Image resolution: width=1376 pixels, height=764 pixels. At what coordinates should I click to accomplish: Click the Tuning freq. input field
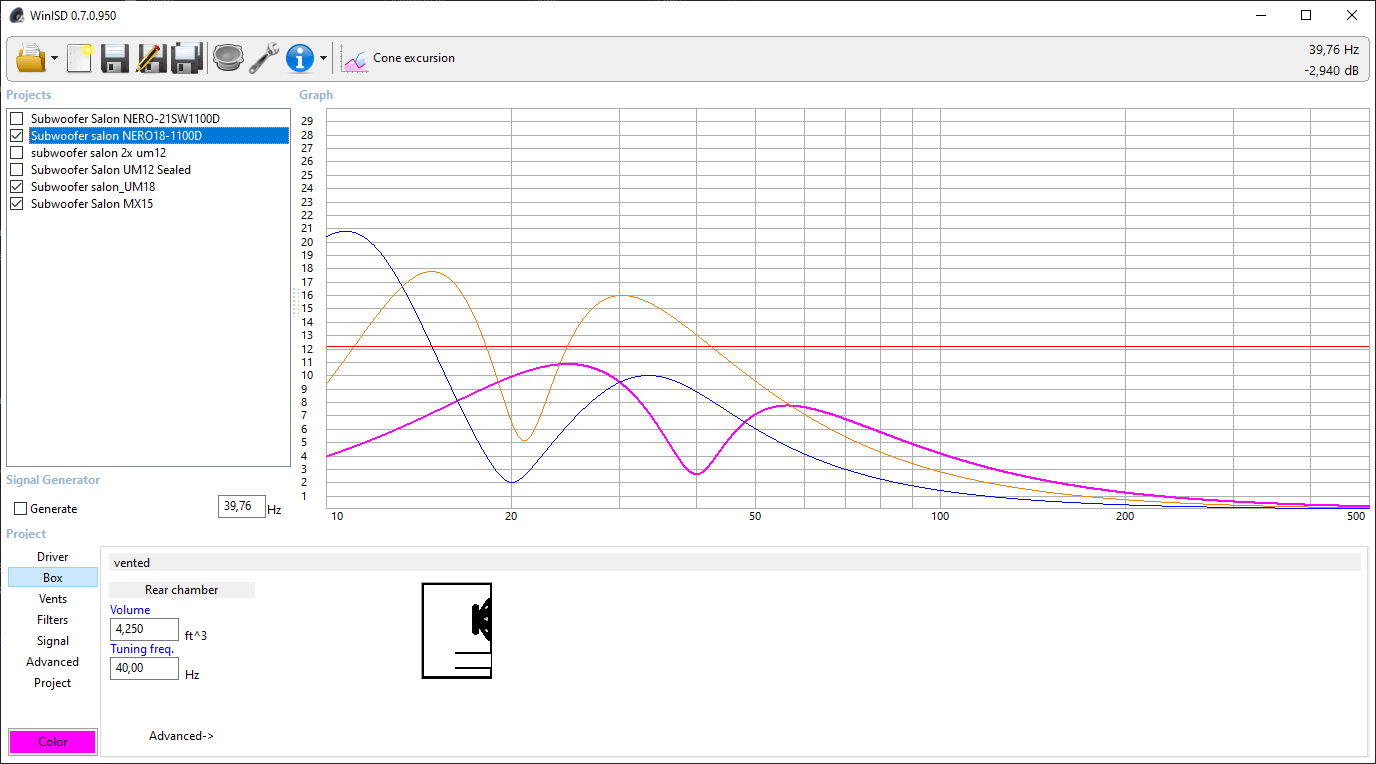pos(144,668)
